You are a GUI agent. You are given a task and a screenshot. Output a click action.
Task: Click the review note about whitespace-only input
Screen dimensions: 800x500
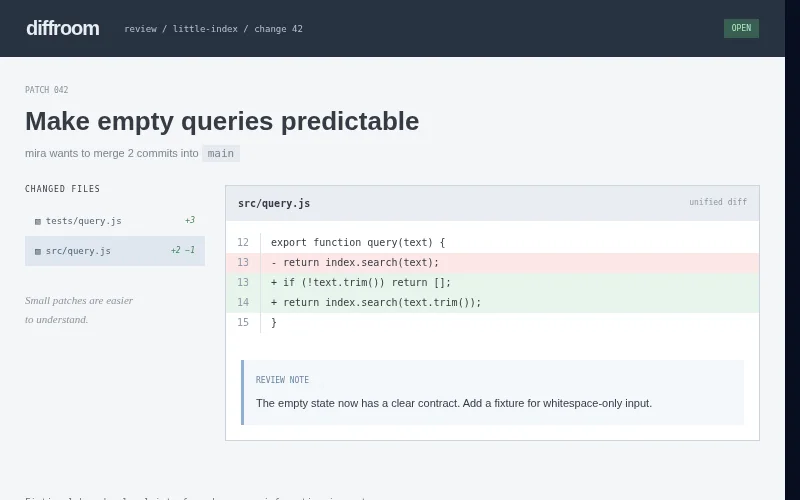[x=454, y=403]
